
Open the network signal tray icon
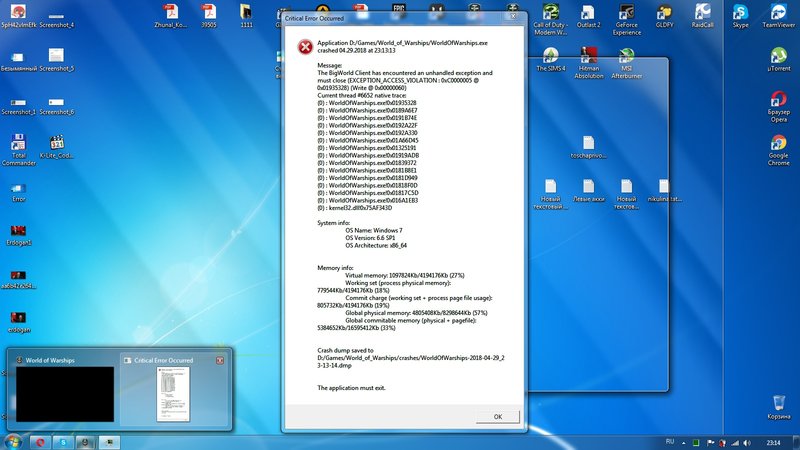tap(735, 443)
